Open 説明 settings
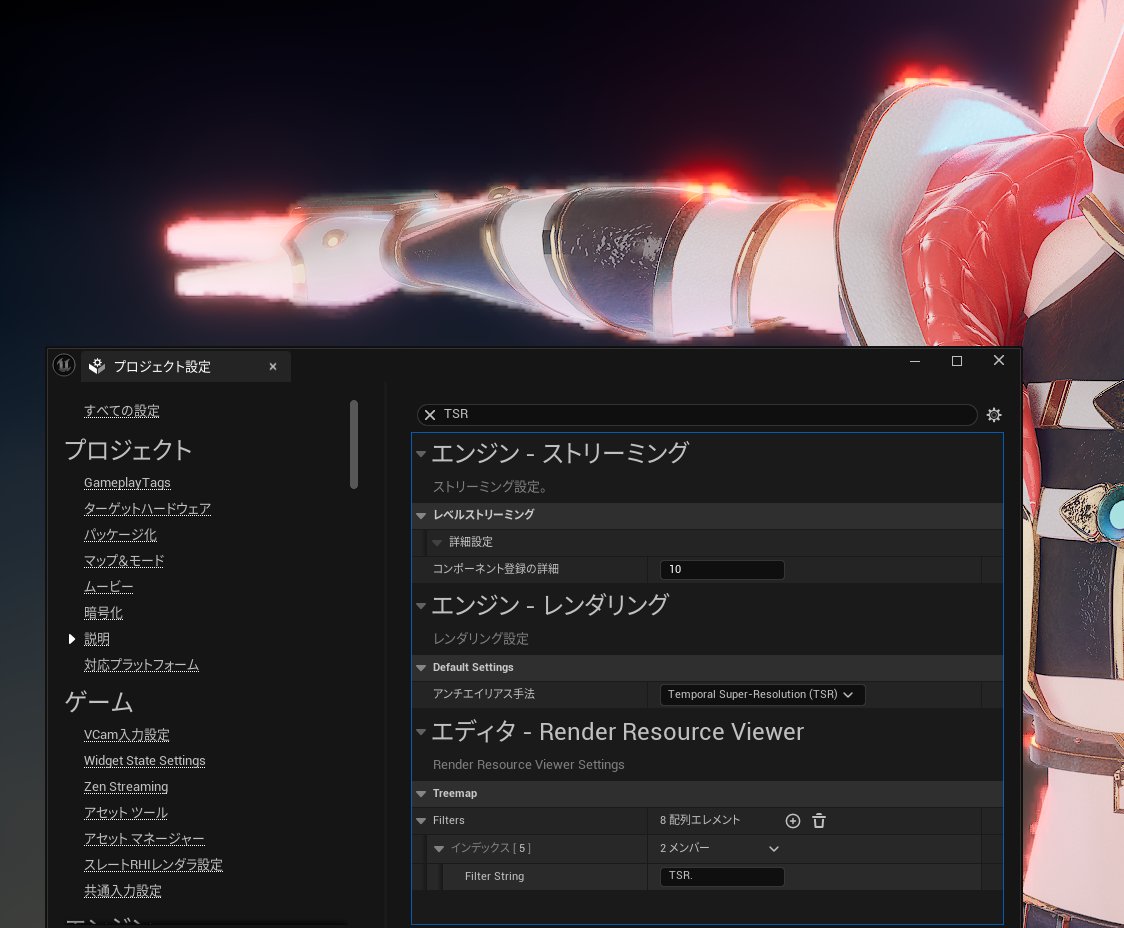1124x928 pixels. (x=97, y=639)
